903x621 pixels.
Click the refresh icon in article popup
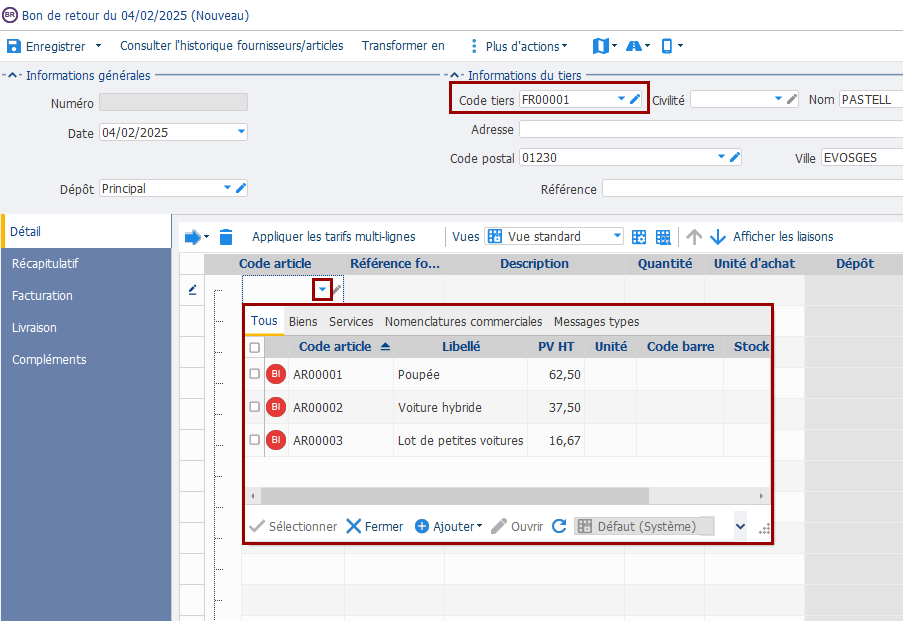point(559,526)
